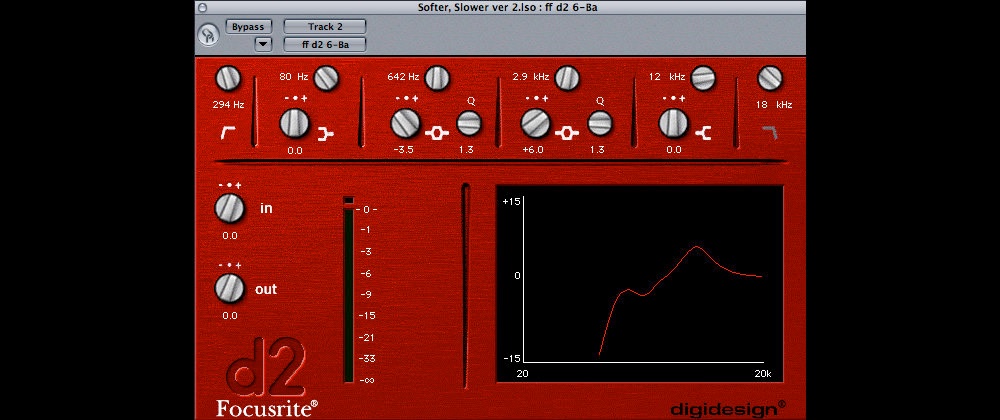Click the clip indicator atop level meter

(348, 201)
